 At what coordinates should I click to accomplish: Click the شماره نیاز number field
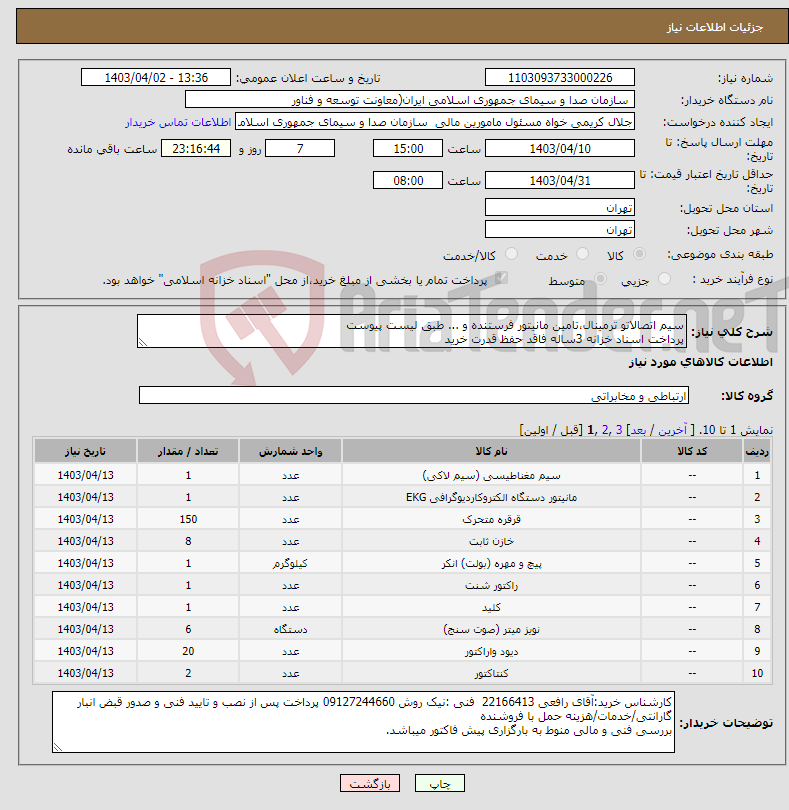click(x=560, y=77)
